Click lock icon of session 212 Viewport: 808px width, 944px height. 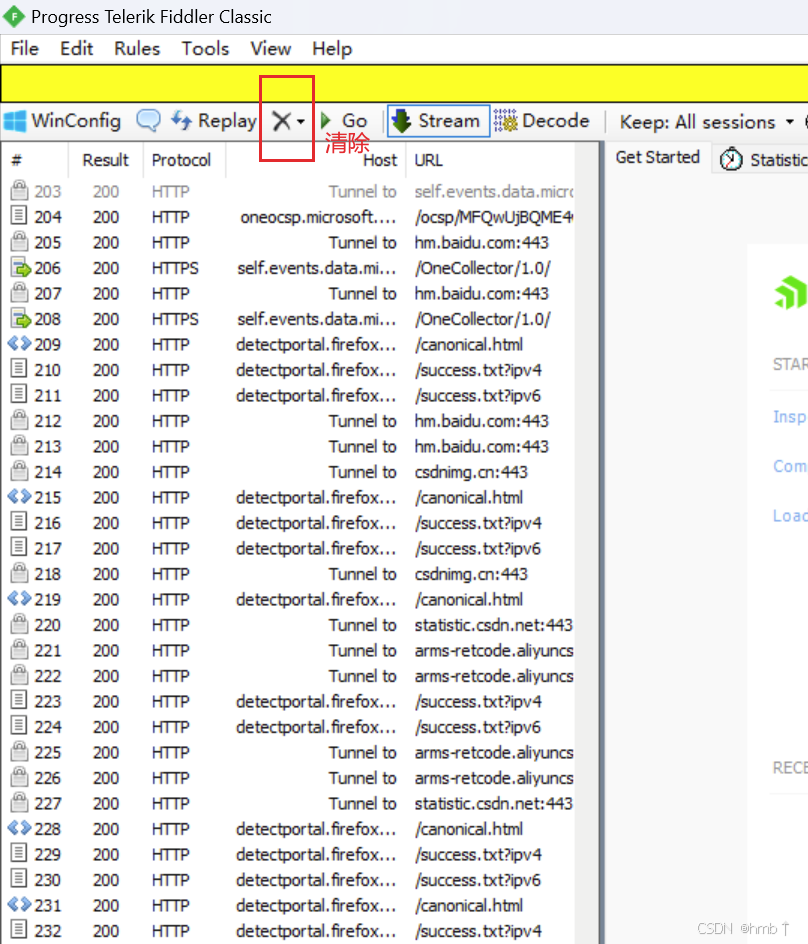19,420
